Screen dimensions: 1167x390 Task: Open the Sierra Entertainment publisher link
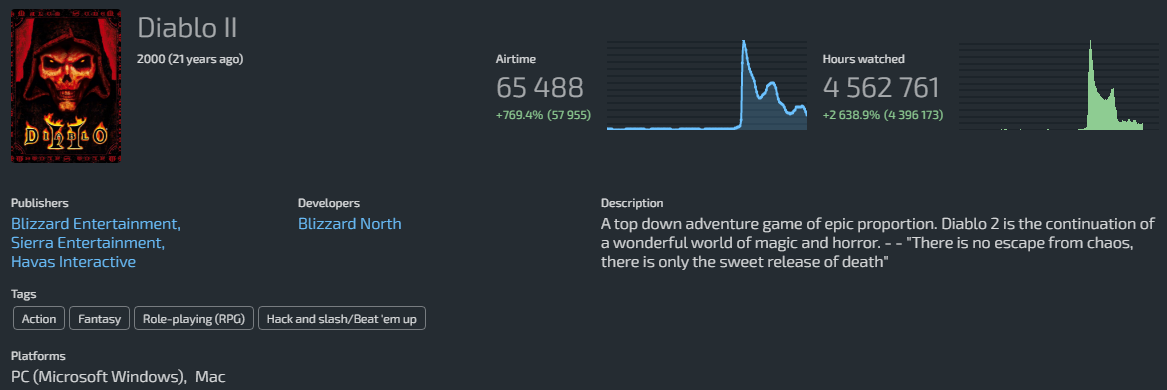(88, 243)
